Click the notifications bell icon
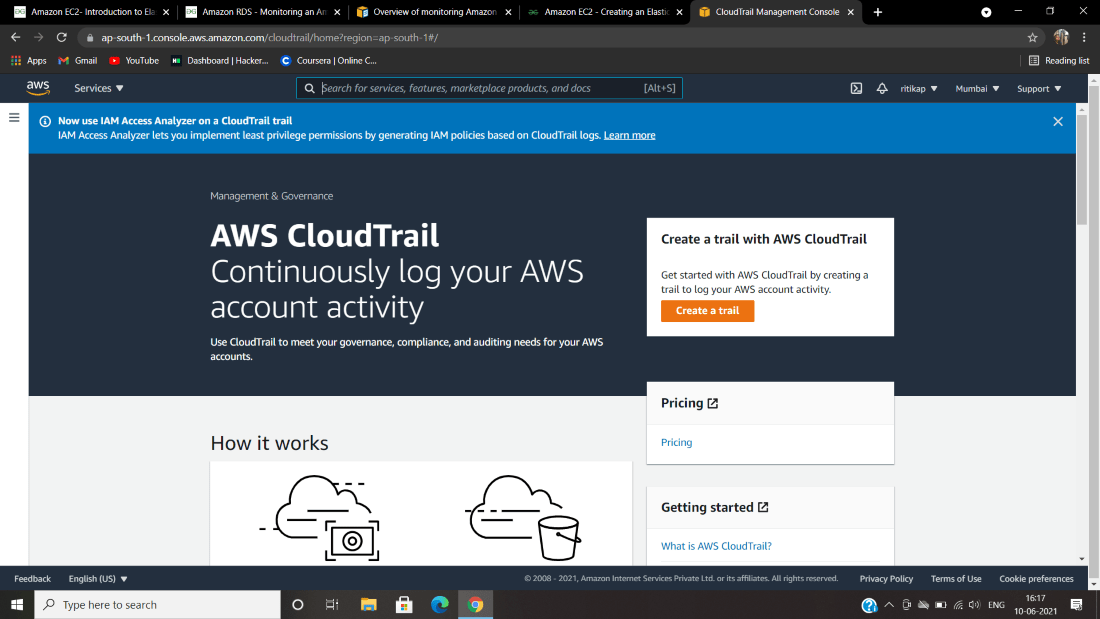Viewport: 1100px width, 619px height. tap(882, 88)
